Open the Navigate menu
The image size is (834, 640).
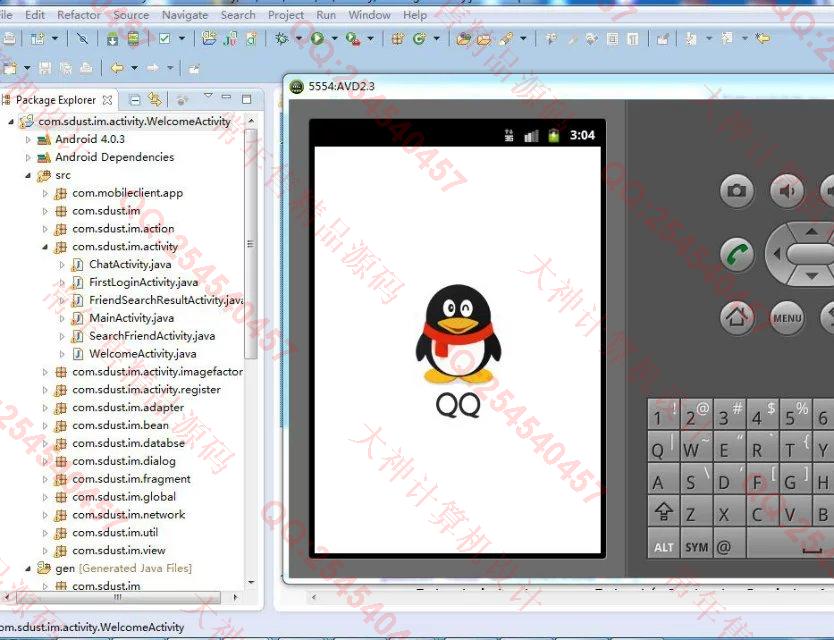coord(185,15)
